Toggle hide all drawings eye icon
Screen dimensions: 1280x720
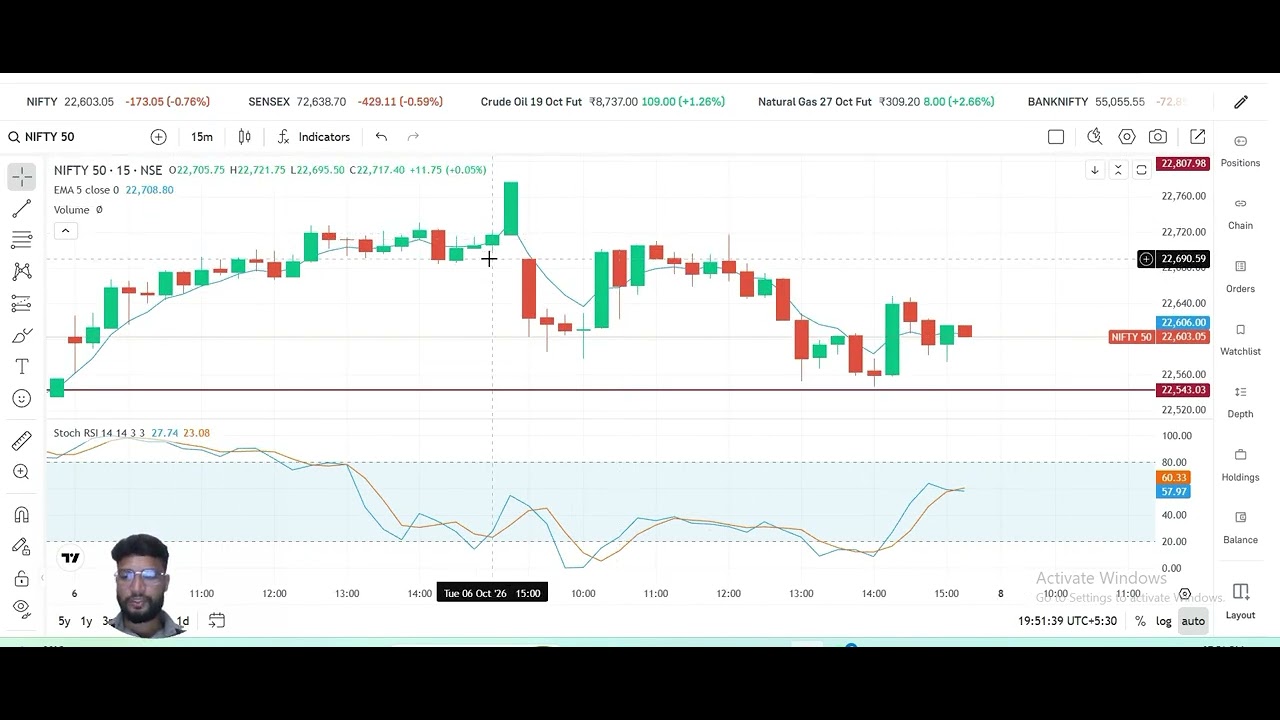tap(22, 608)
